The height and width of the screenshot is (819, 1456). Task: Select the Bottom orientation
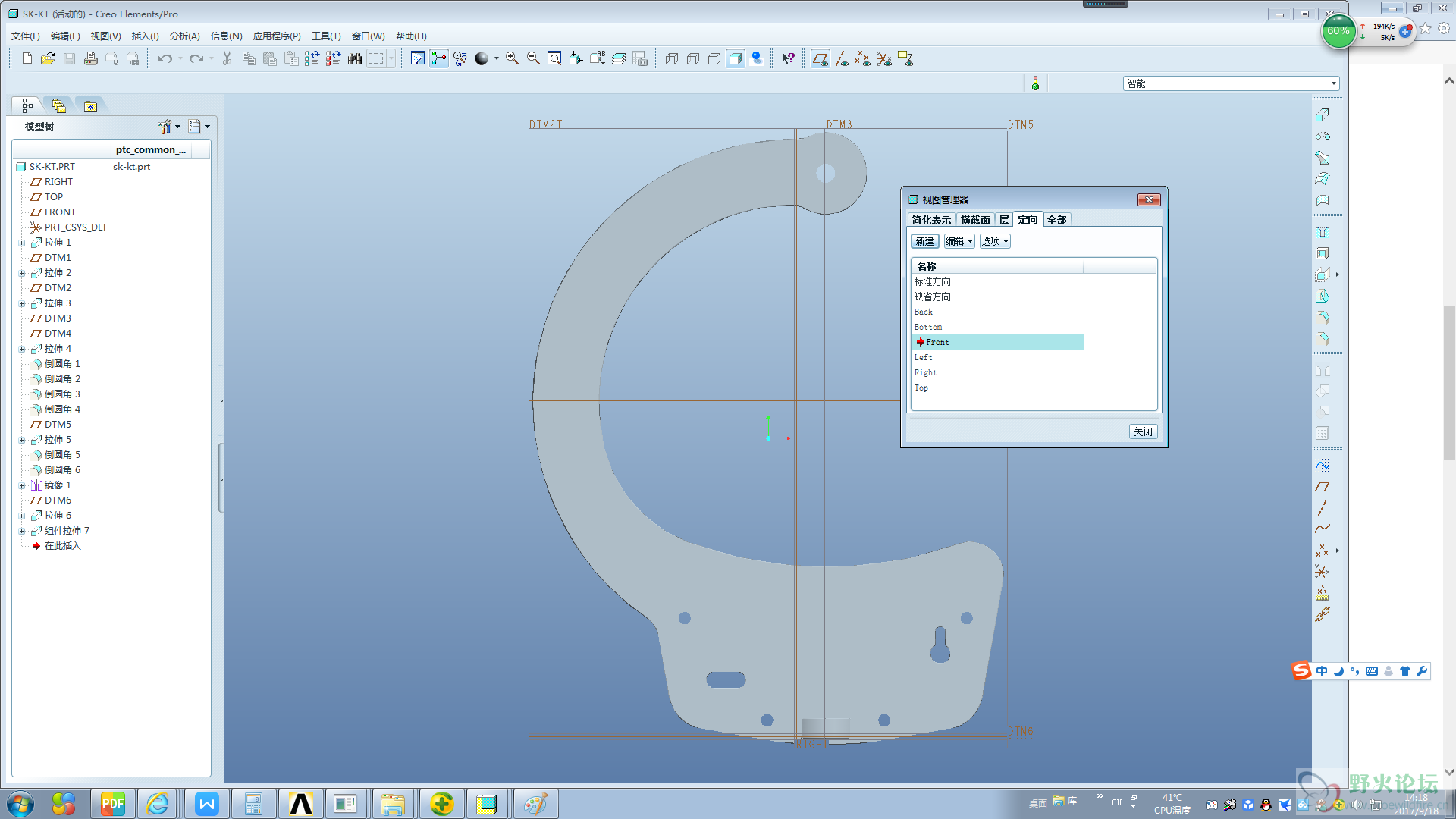[x=927, y=327]
